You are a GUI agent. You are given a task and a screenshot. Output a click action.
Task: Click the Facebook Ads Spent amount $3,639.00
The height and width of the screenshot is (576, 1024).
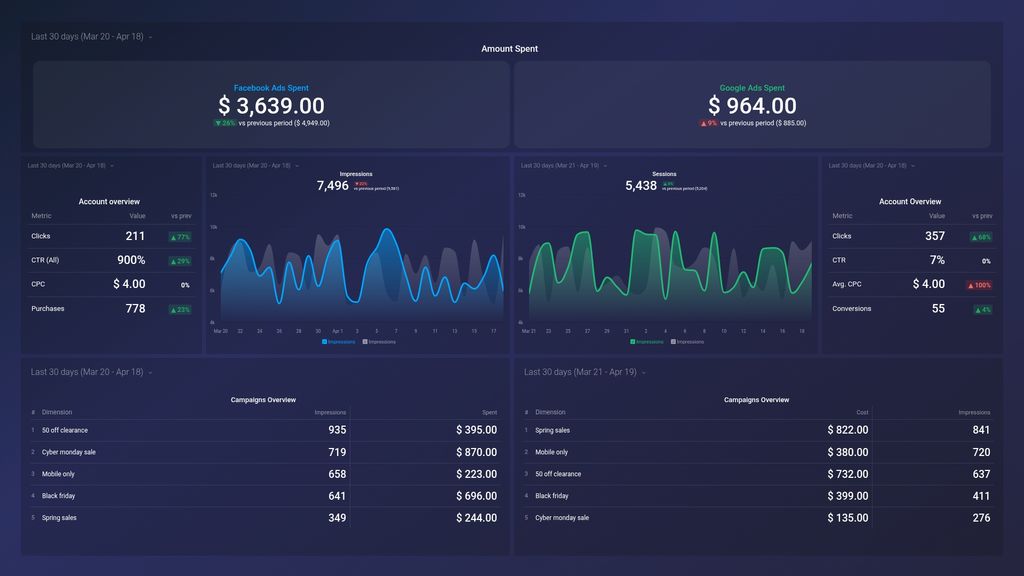point(269,104)
